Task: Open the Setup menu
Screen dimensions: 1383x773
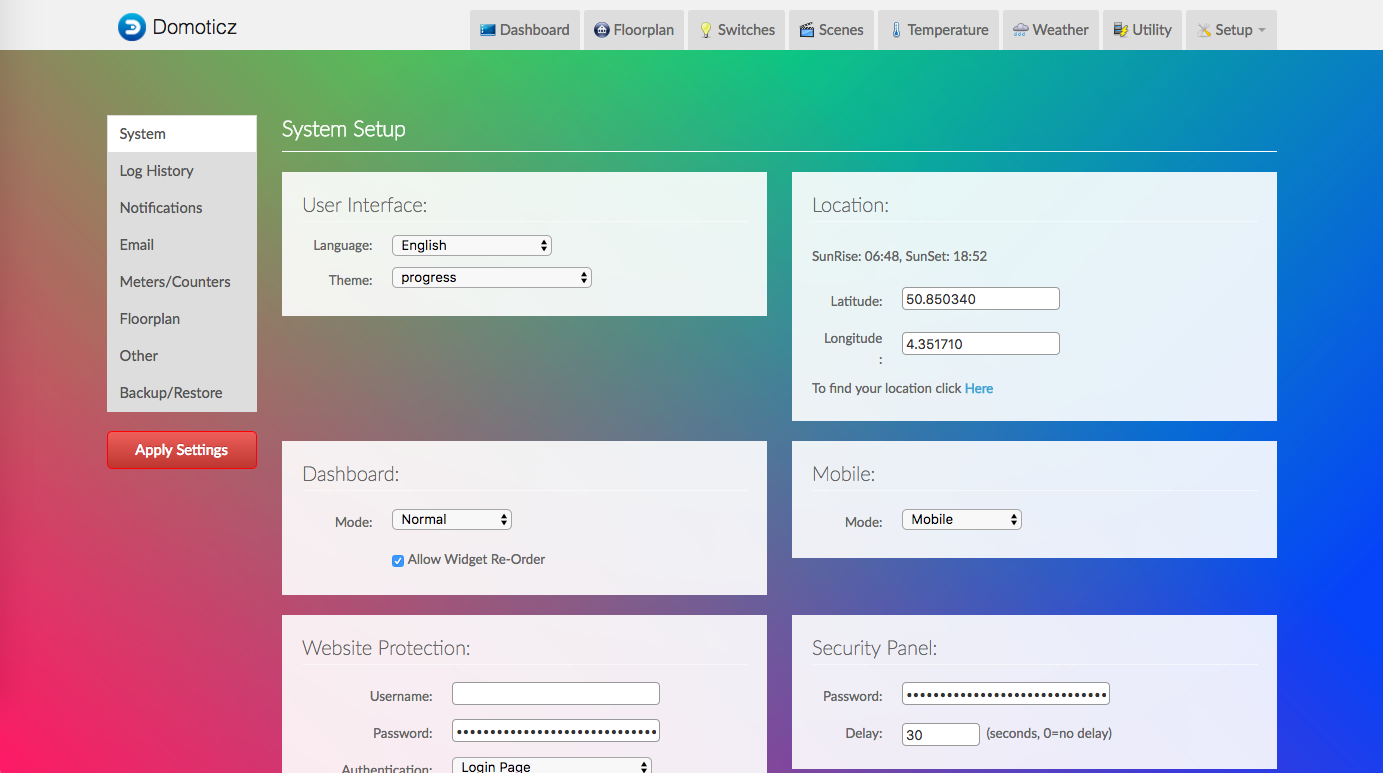Action: (x=1231, y=30)
